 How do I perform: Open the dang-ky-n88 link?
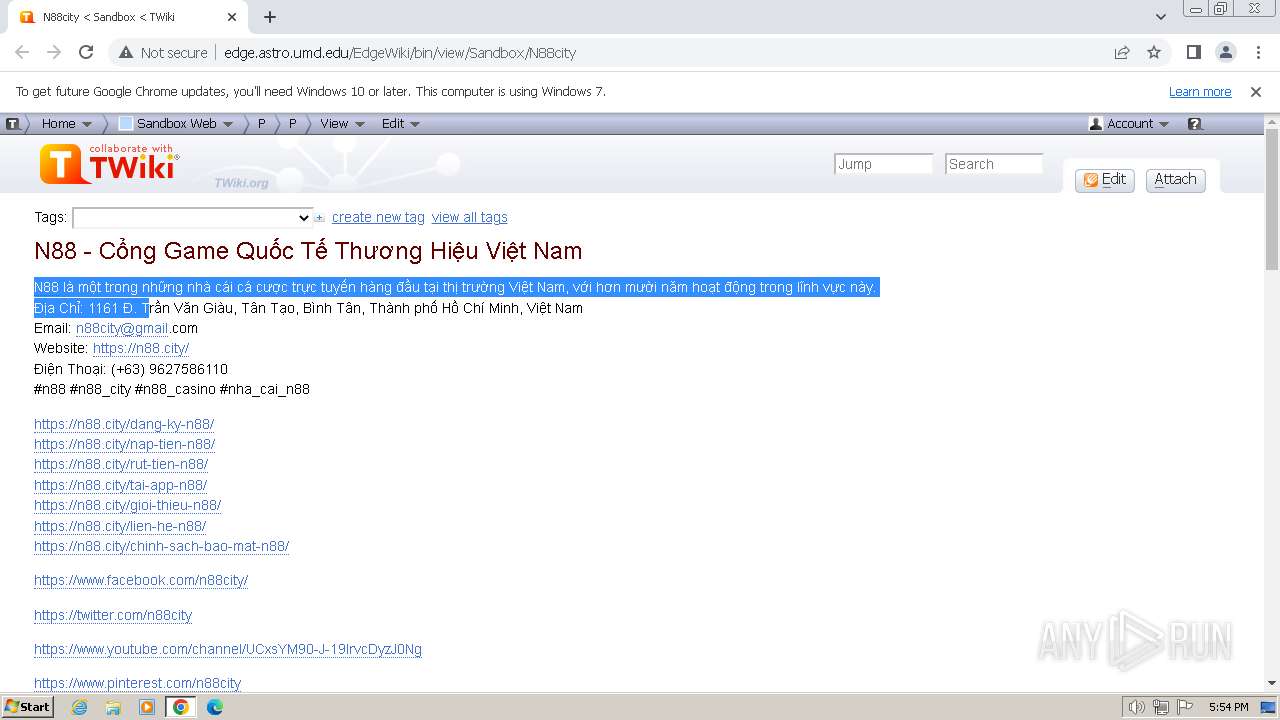[124, 424]
